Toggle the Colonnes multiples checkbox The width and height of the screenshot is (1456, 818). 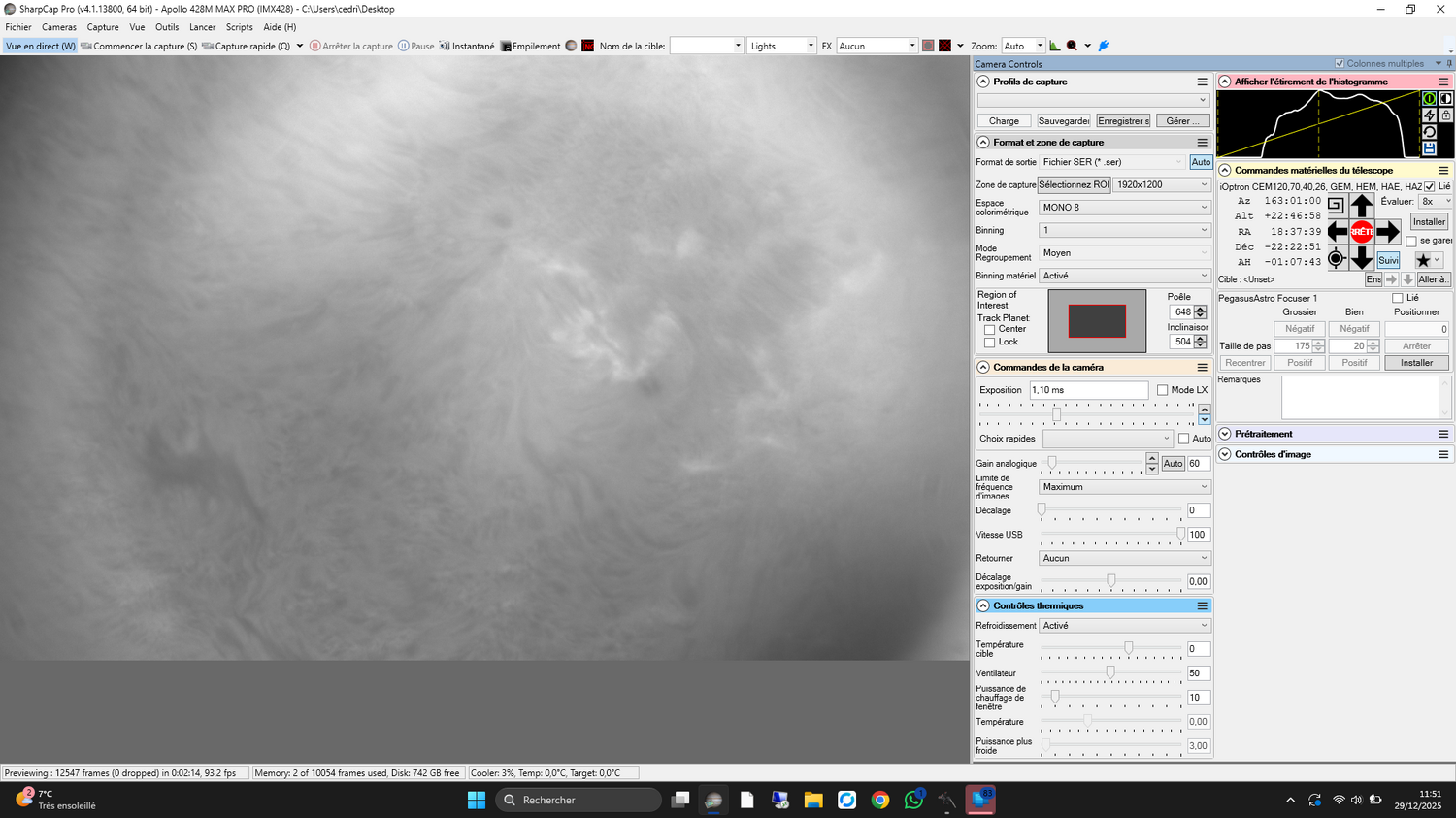pos(1340,64)
